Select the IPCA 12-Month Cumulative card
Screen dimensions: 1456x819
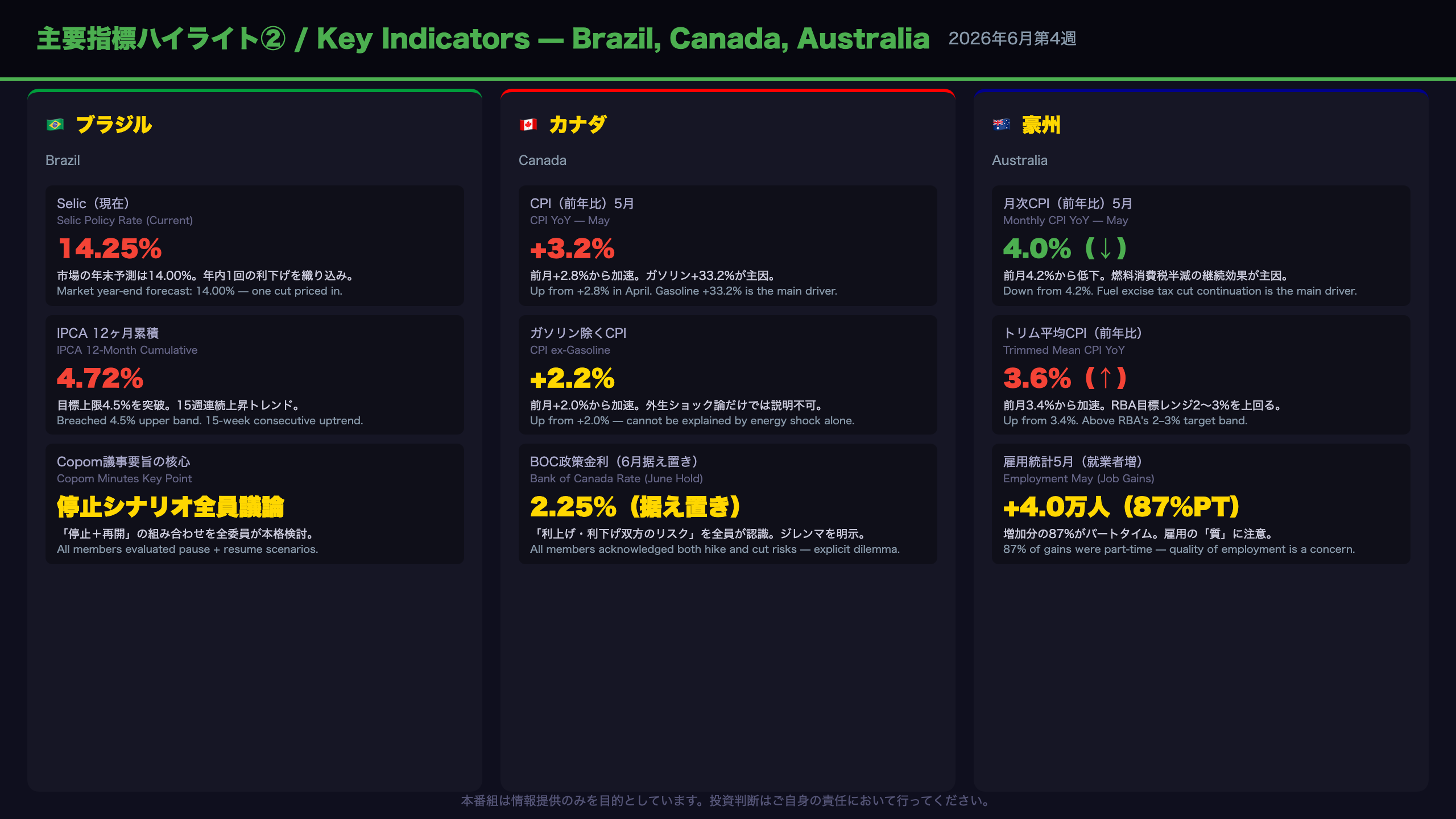(255, 375)
